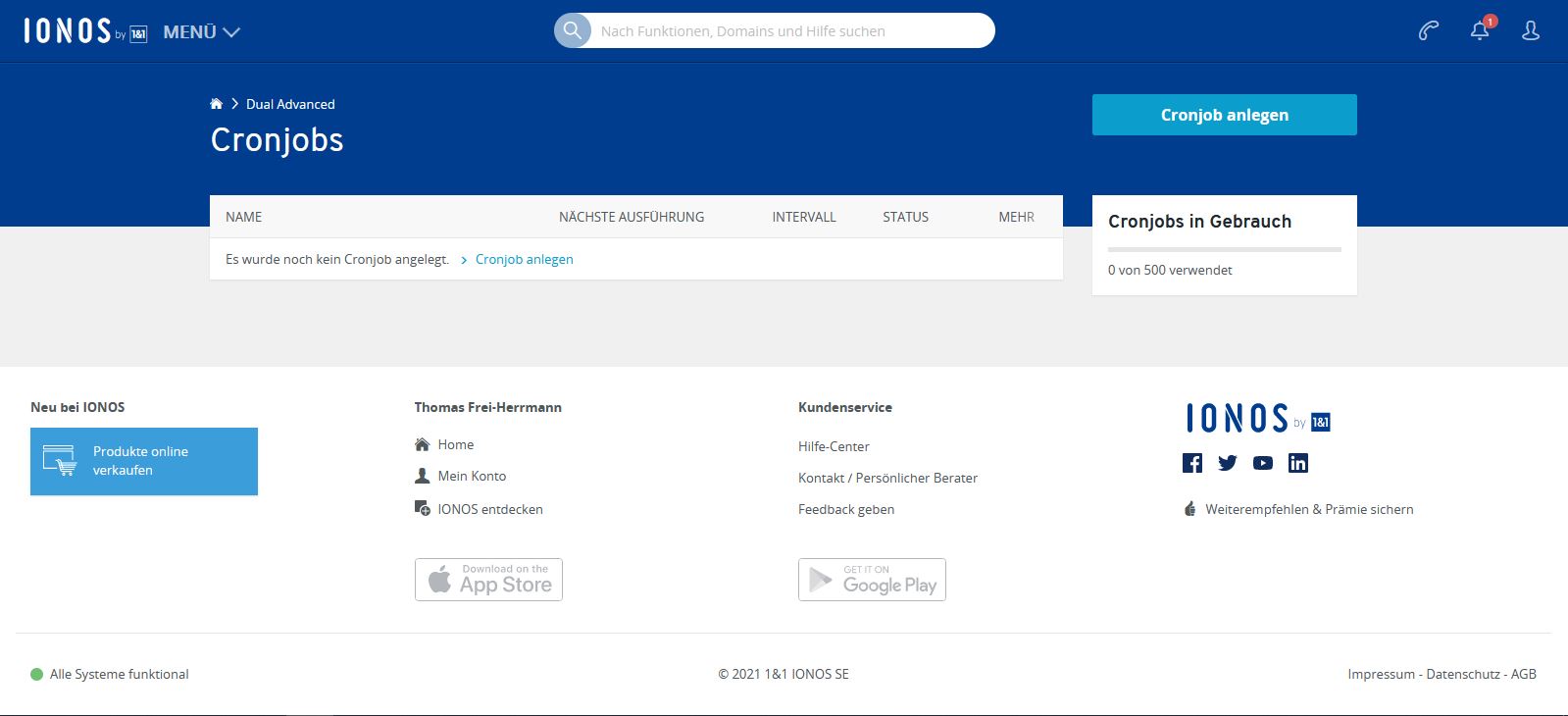Open Hilfe-Center link
The width and height of the screenshot is (1568, 716).
[x=834, y=446]
